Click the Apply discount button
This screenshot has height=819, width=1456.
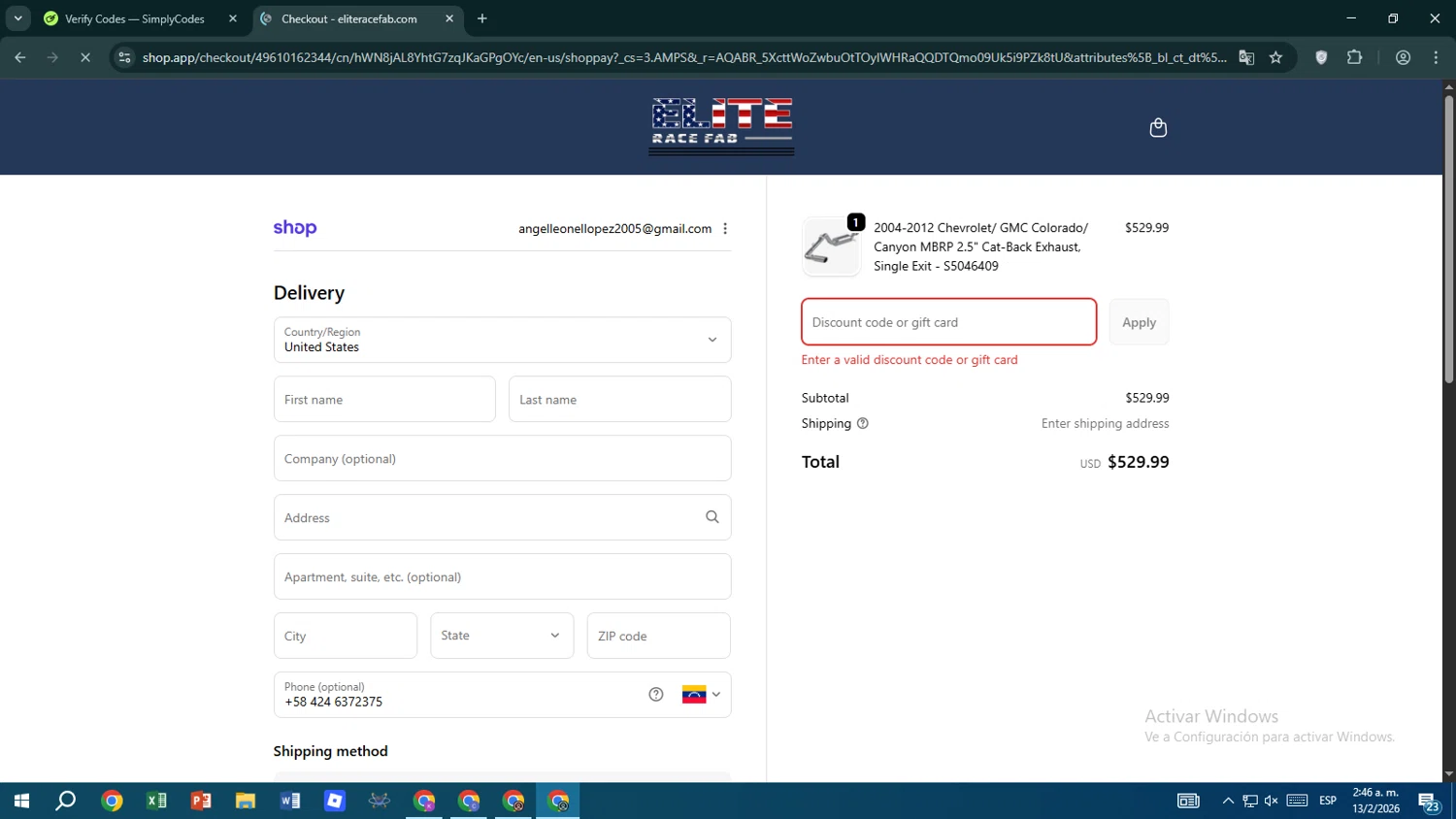tap(1139, 322)
